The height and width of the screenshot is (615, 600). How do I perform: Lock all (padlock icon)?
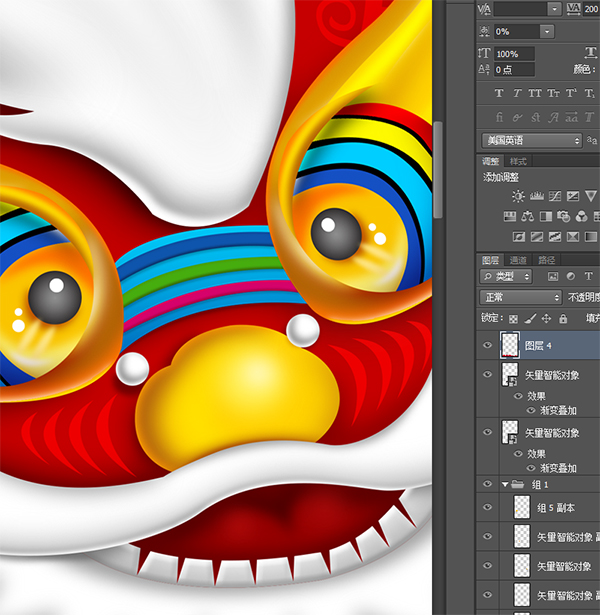pyautogui.click(x=563, y=318)
